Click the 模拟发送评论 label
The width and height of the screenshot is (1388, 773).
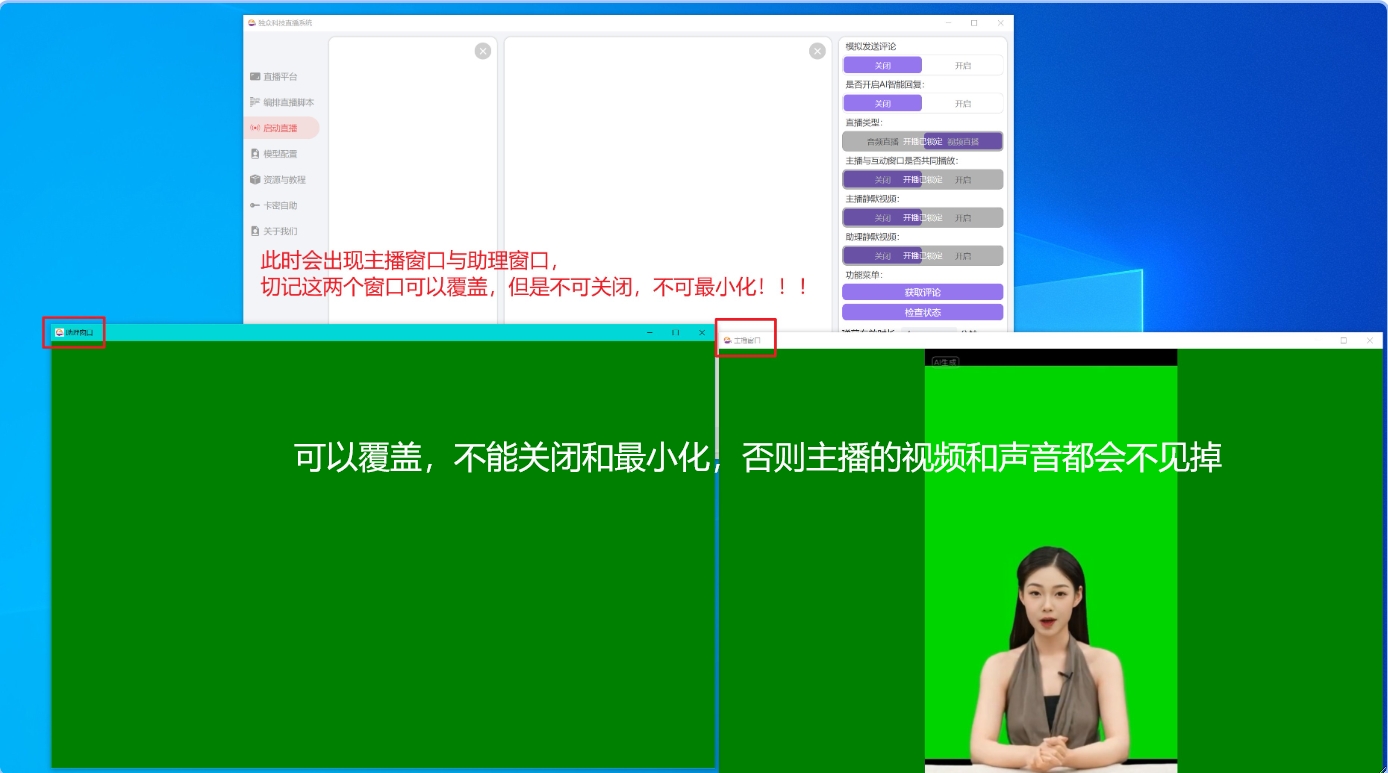[871, 46]
